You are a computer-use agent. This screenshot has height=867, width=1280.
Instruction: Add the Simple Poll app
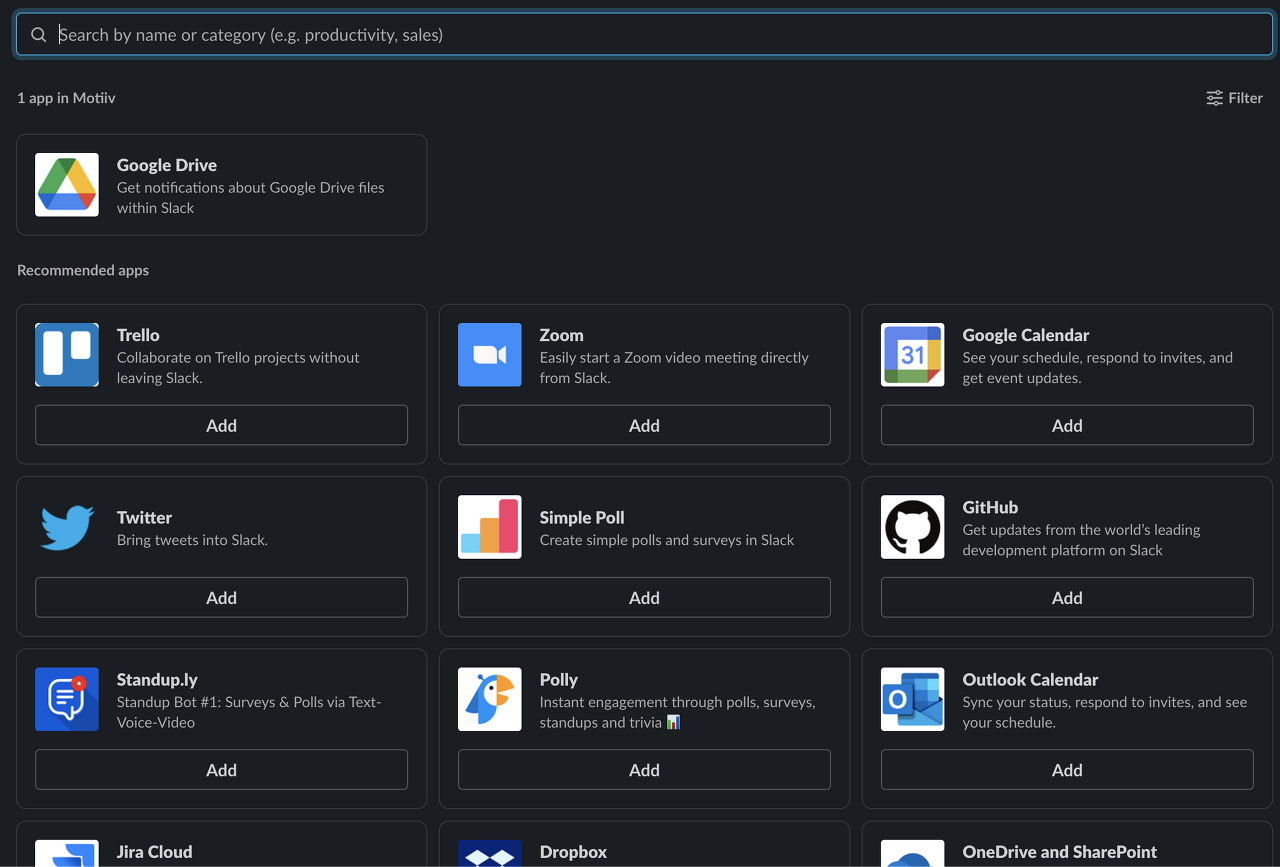[644, 597]
